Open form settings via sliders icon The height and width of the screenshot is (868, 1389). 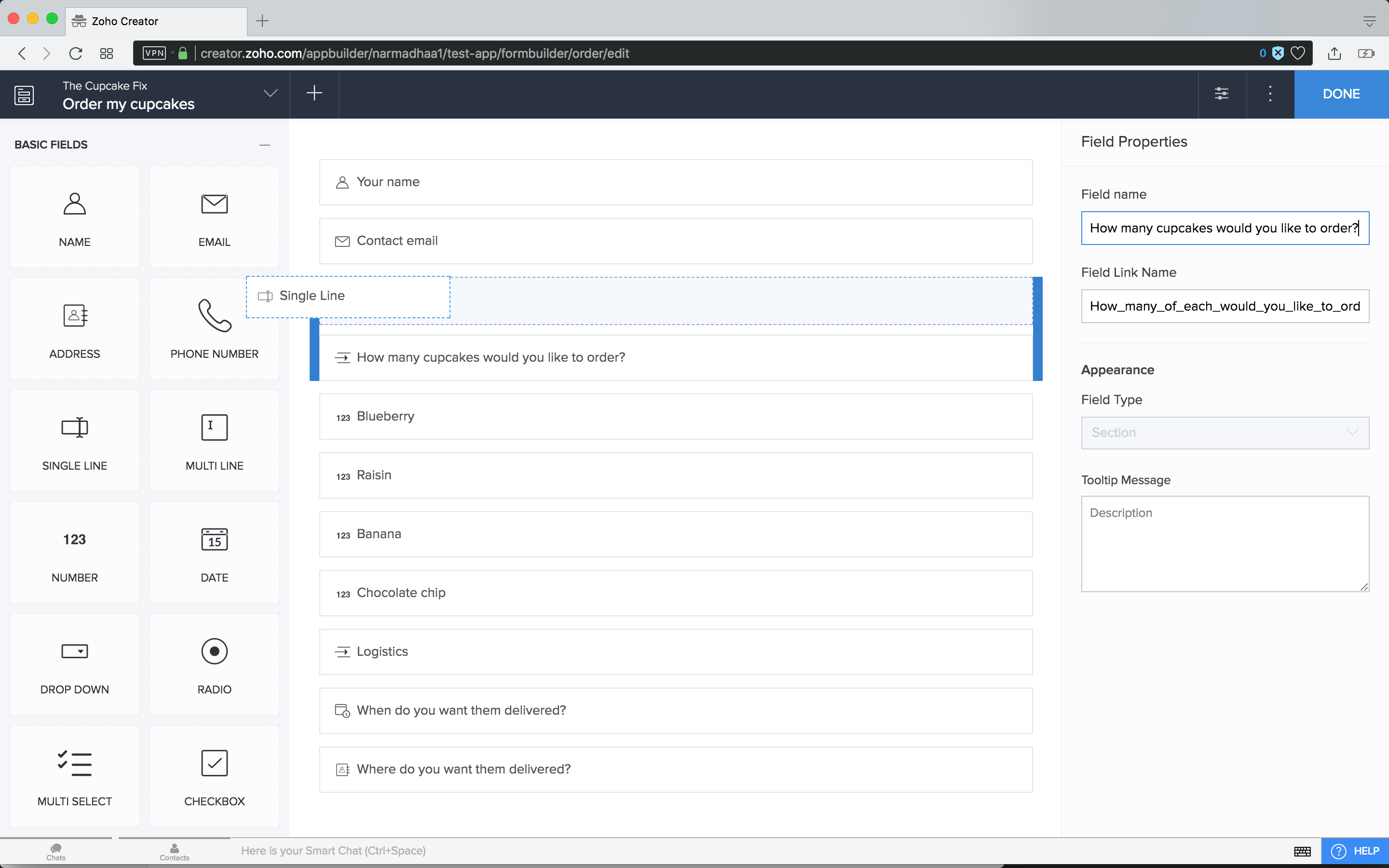tap(1221, 94)
